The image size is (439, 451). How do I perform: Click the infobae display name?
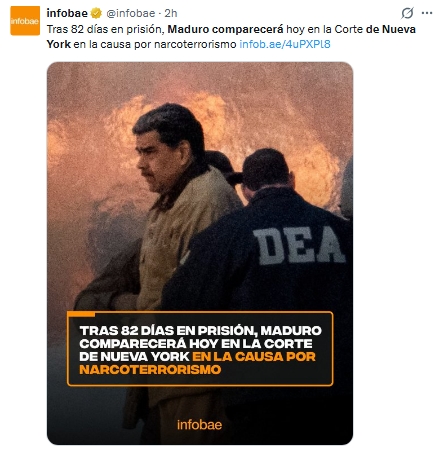[67, 13]
